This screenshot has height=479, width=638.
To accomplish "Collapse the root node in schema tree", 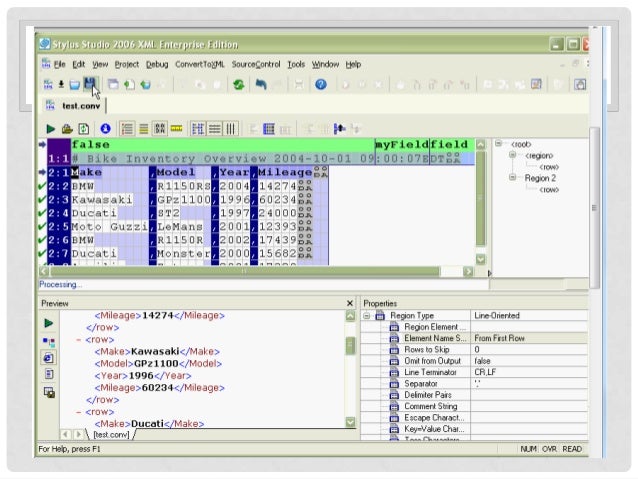I will [x=498, y=143].
